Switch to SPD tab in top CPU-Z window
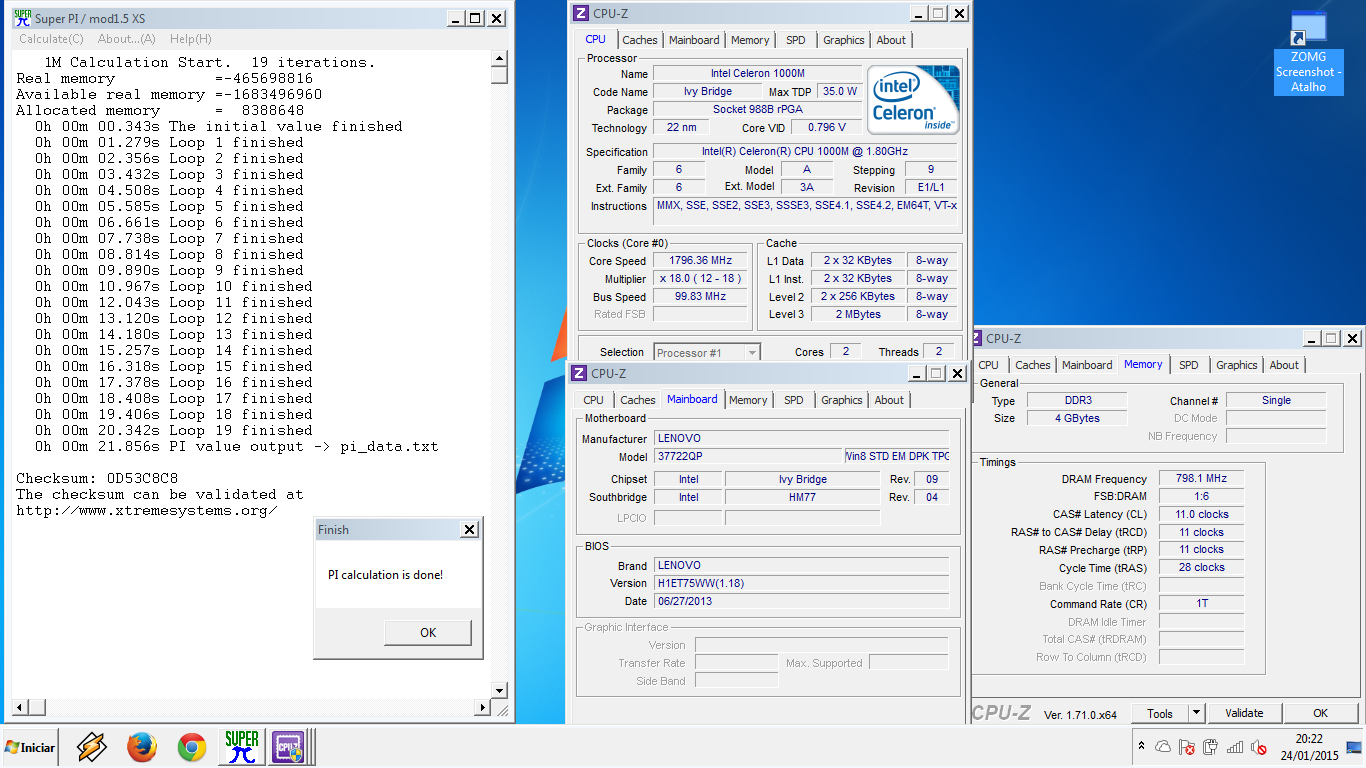 [795, 40]
